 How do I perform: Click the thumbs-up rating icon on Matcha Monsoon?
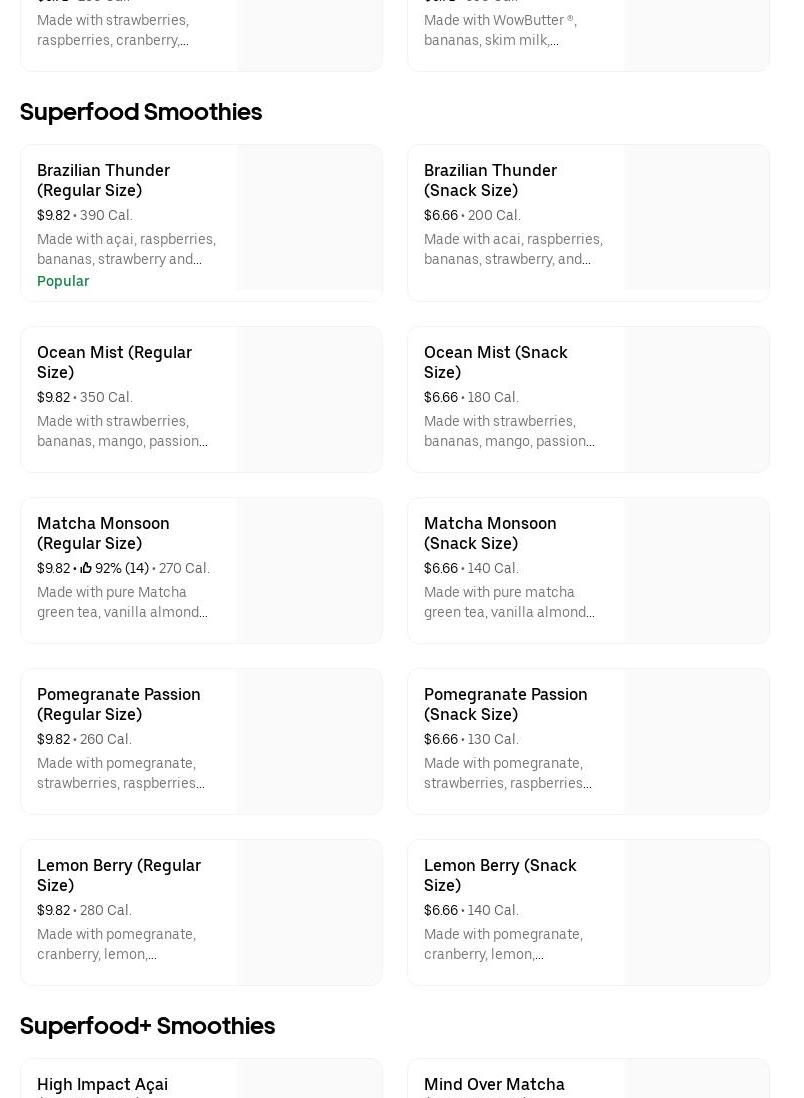point(86,568)
